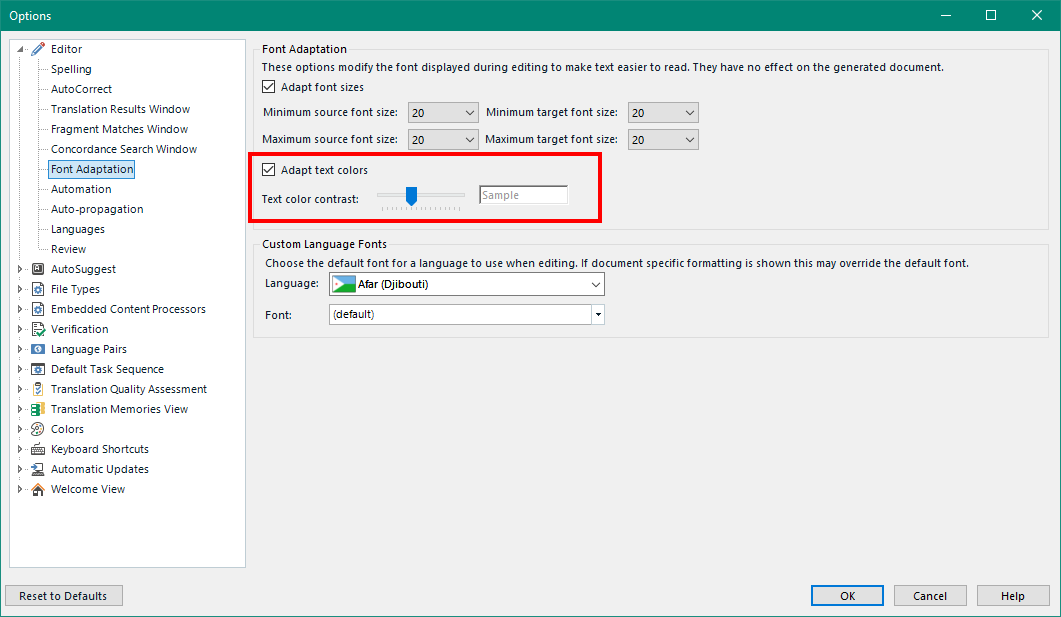Open Concordance Search Window settings

124,149
